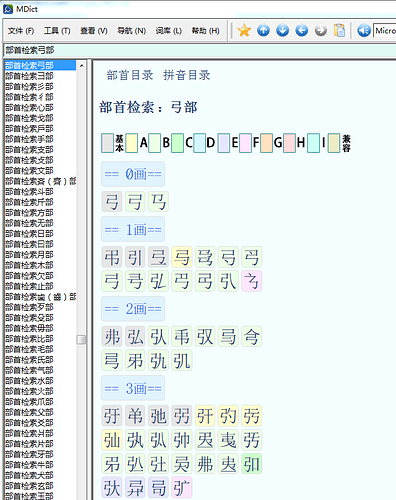Select 部首检索彳部 in the list
The image size is (396, 500).
point(40,97)
